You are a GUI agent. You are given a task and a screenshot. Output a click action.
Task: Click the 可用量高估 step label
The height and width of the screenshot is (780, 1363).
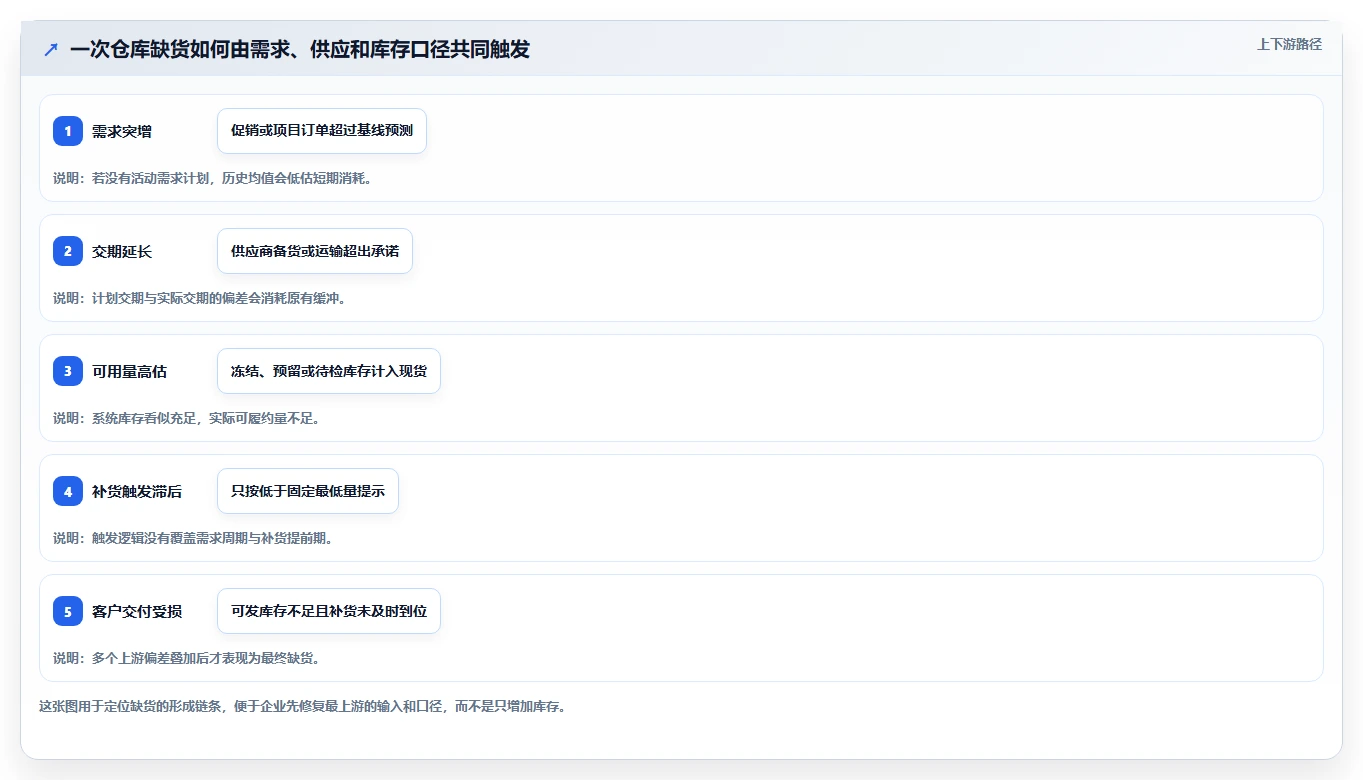click(129, 371)
